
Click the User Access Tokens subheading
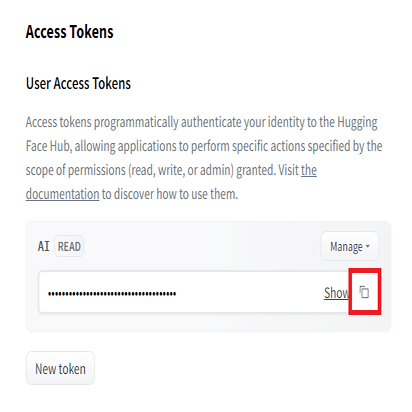[78, 83]
